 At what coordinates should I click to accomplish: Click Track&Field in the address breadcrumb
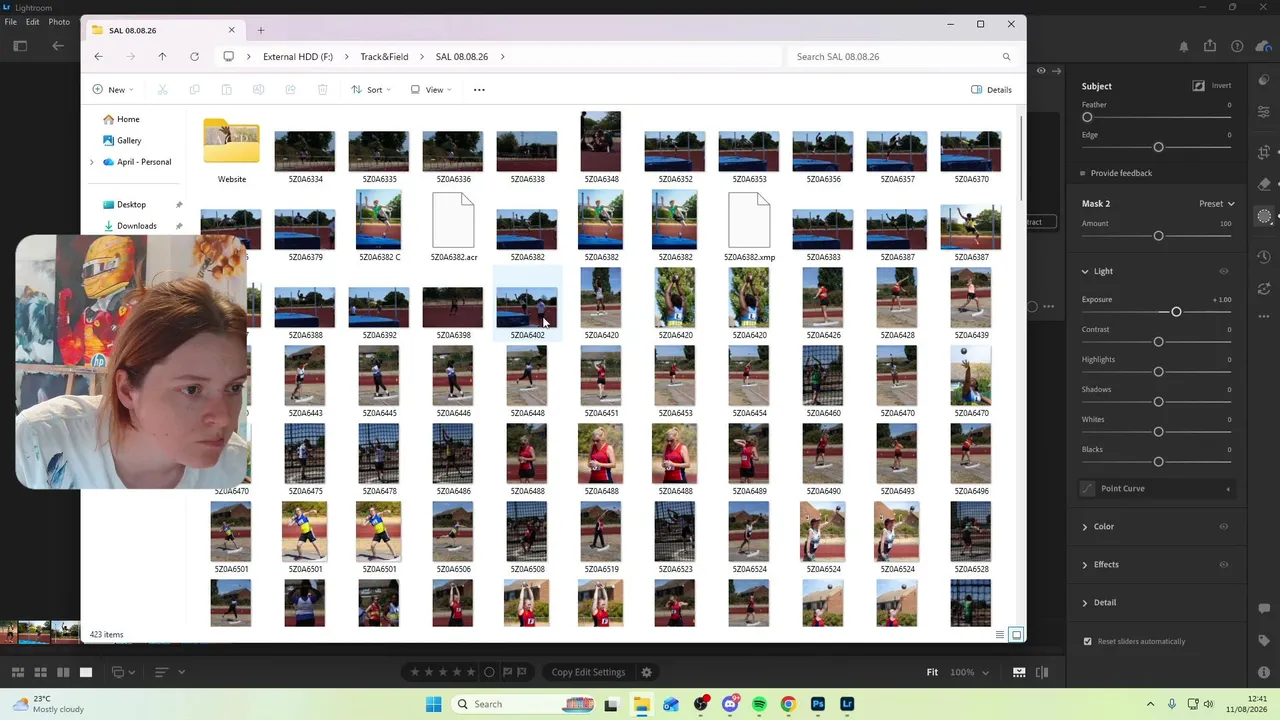pyautogui.click(x=384, y=57)
